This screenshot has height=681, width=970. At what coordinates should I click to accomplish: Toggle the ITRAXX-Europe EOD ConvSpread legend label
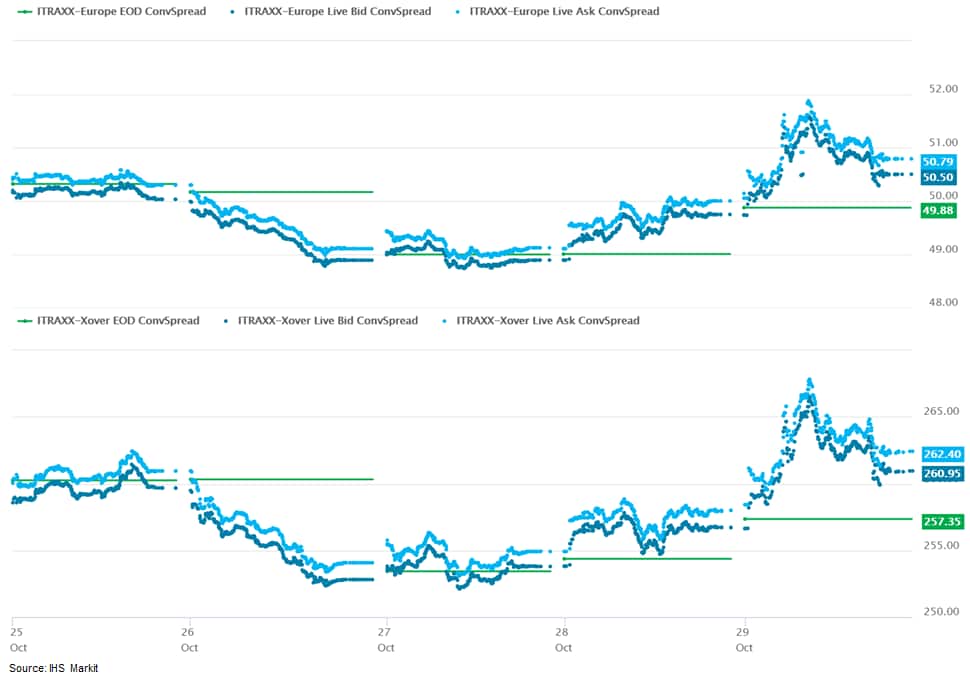pos(121,12)
